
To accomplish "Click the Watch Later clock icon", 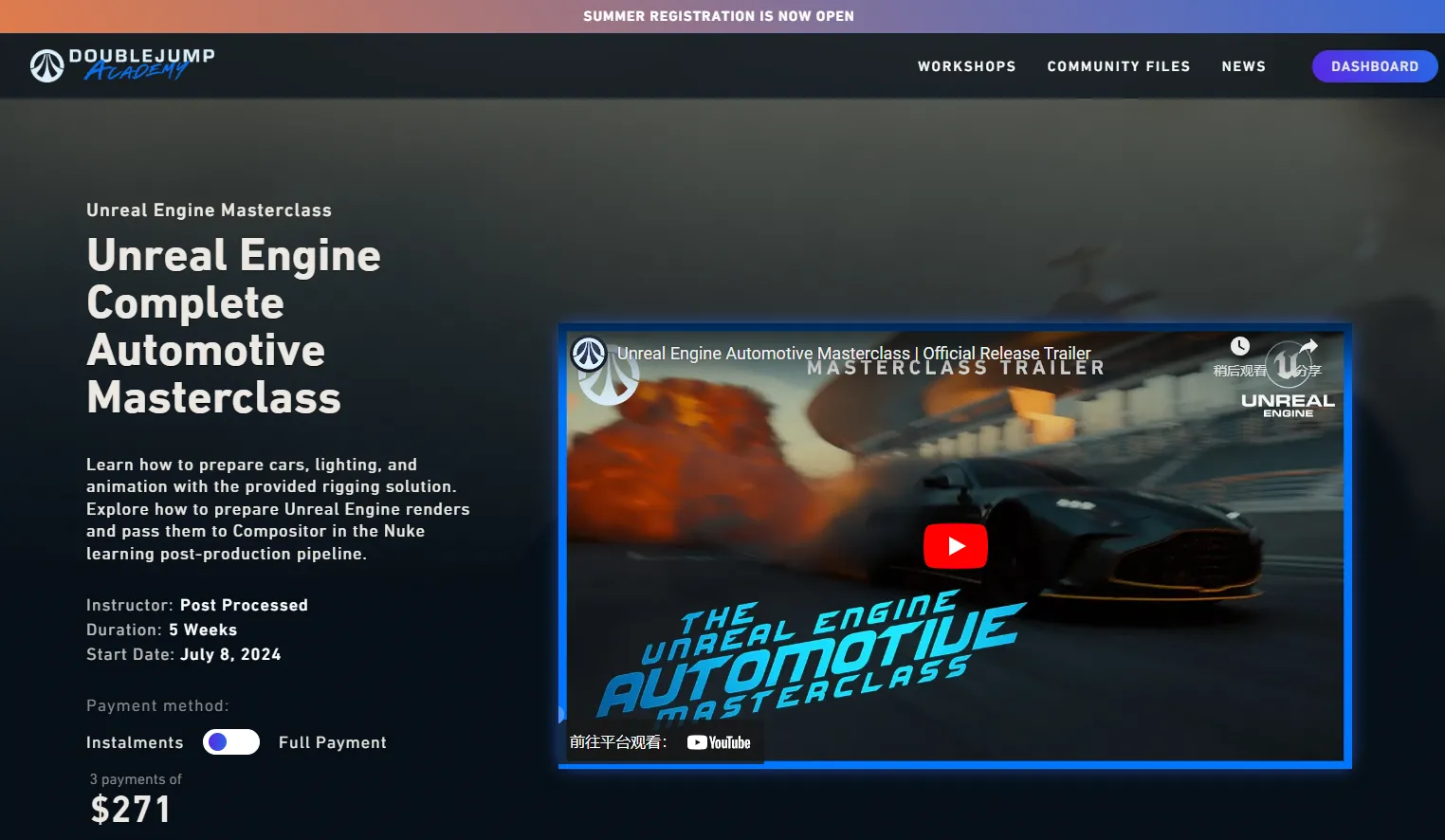I will click(x=1239, y=346).
